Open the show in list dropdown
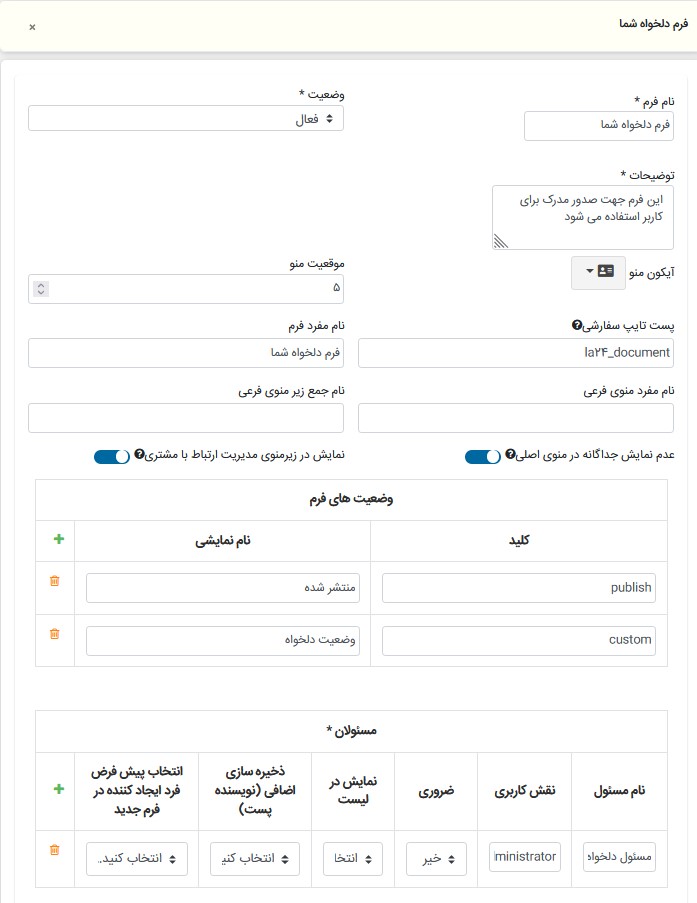 (353, 858)
